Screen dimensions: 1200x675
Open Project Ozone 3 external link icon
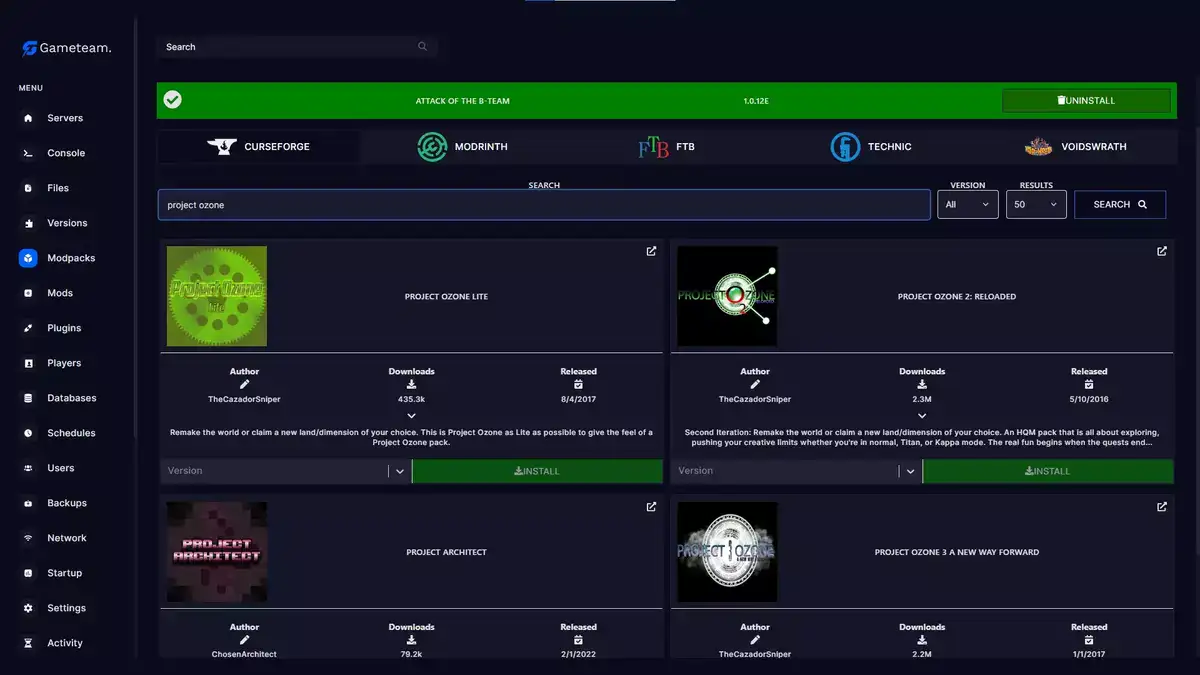pos(1162,507)
